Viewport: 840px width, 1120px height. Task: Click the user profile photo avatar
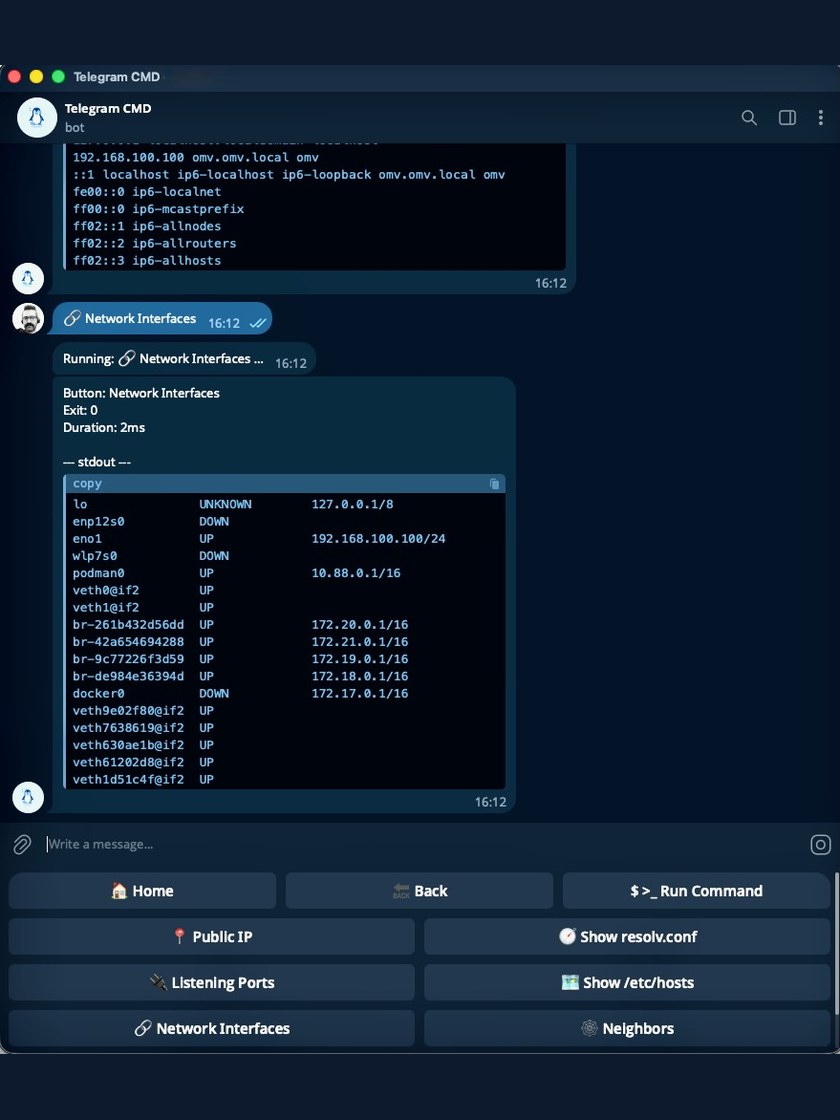point(28,319)
